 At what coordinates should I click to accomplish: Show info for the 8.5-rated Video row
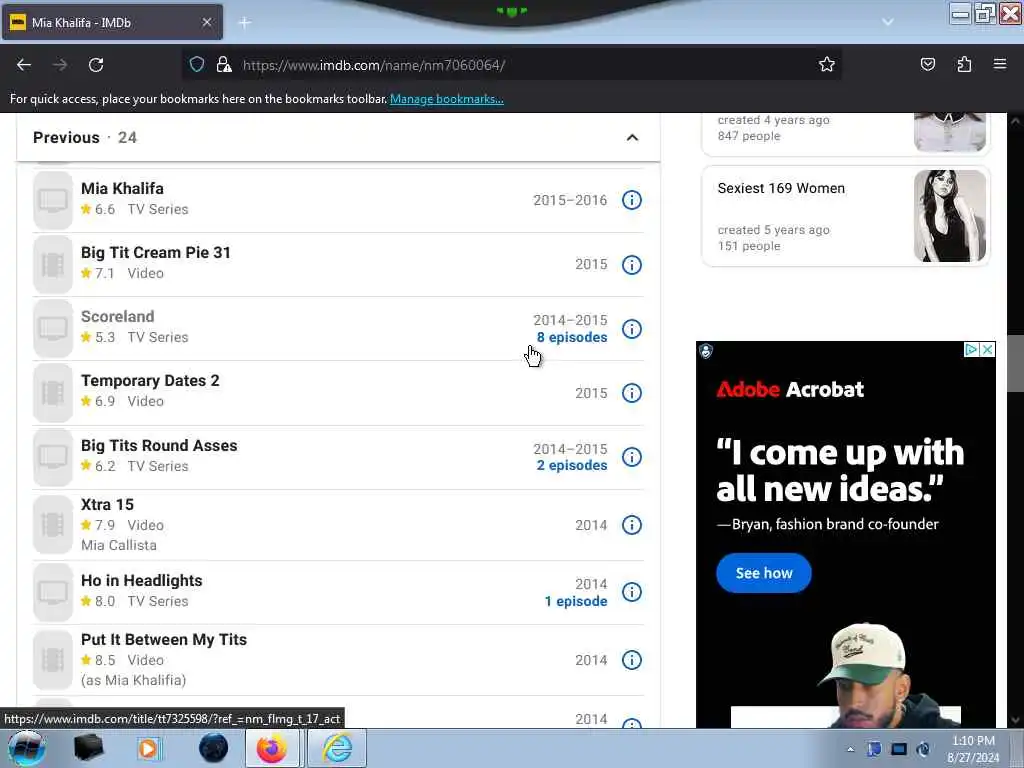click(x=632, y=660)
